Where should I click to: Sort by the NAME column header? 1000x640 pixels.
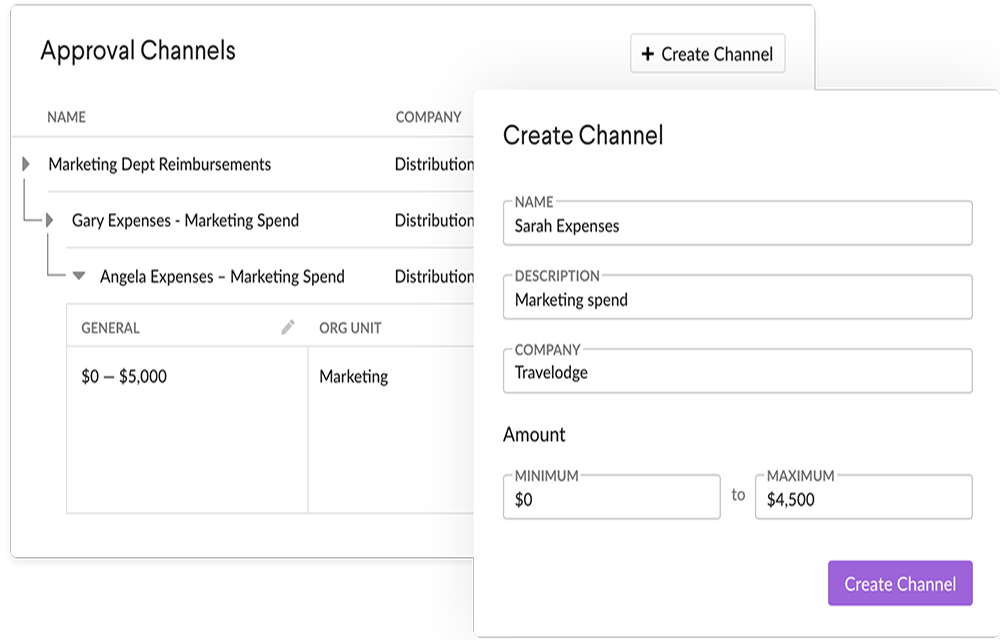point(67,117)
